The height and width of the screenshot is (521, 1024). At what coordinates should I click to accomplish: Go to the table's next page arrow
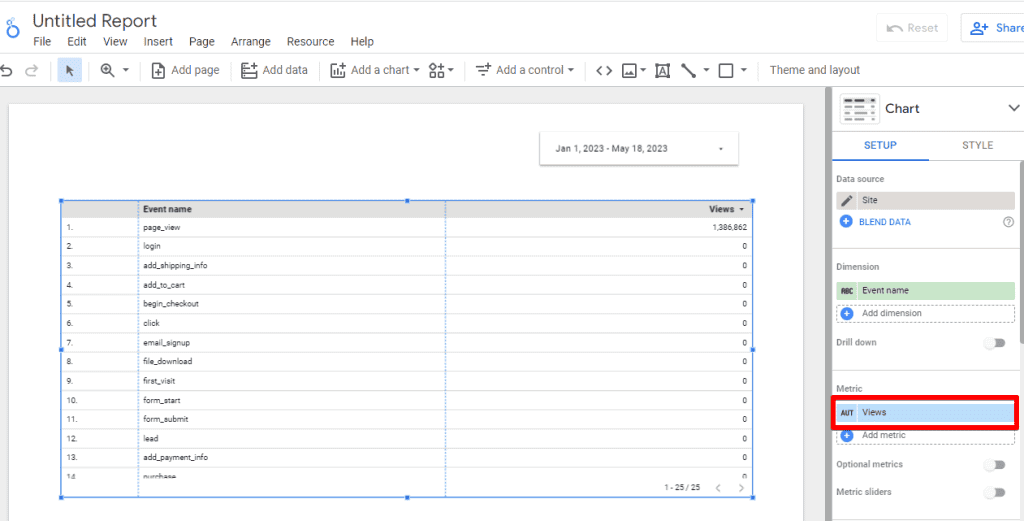click(x=741, y=488)
